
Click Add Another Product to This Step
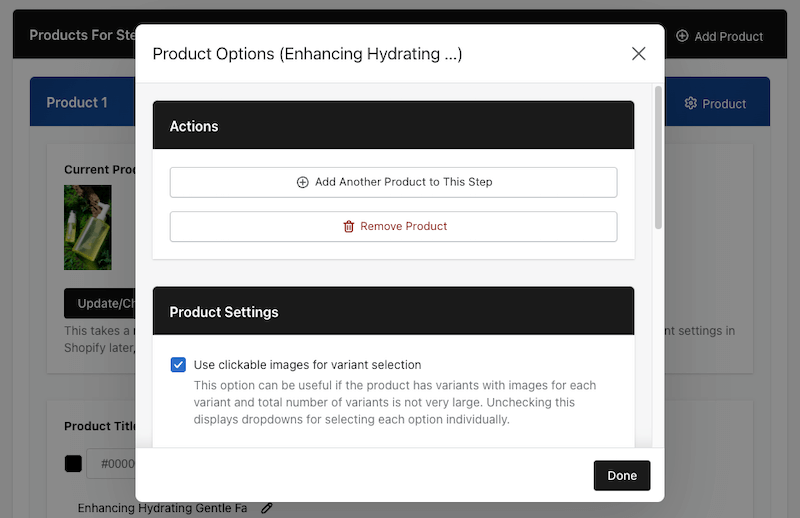click(x=393, y=182)
